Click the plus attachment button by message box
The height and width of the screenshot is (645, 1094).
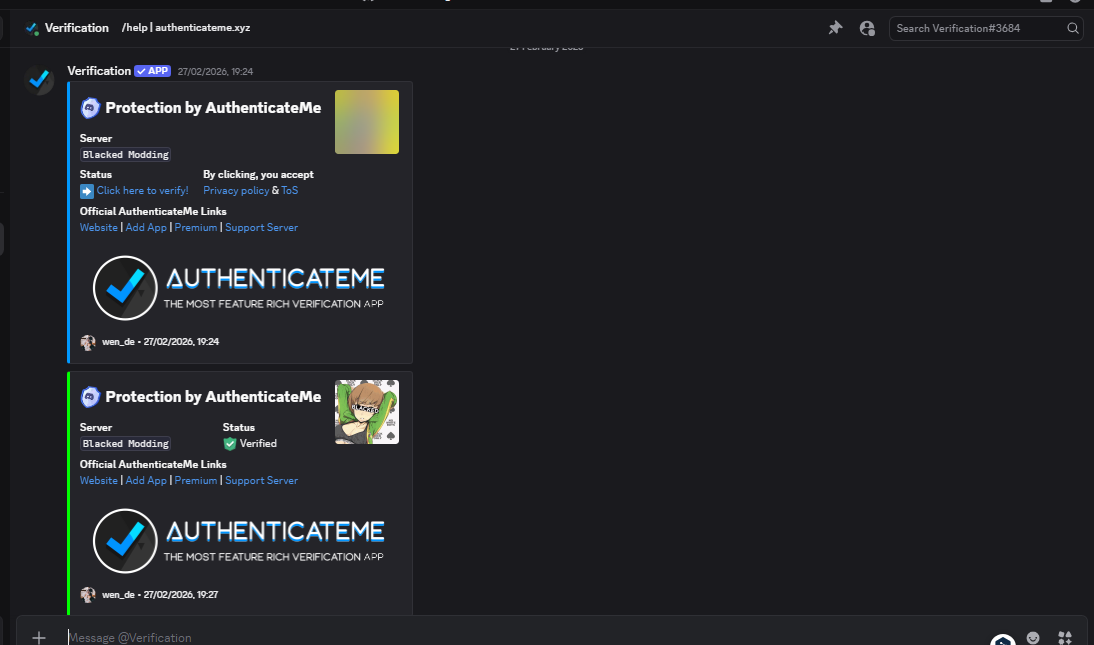tap(39, 637)
